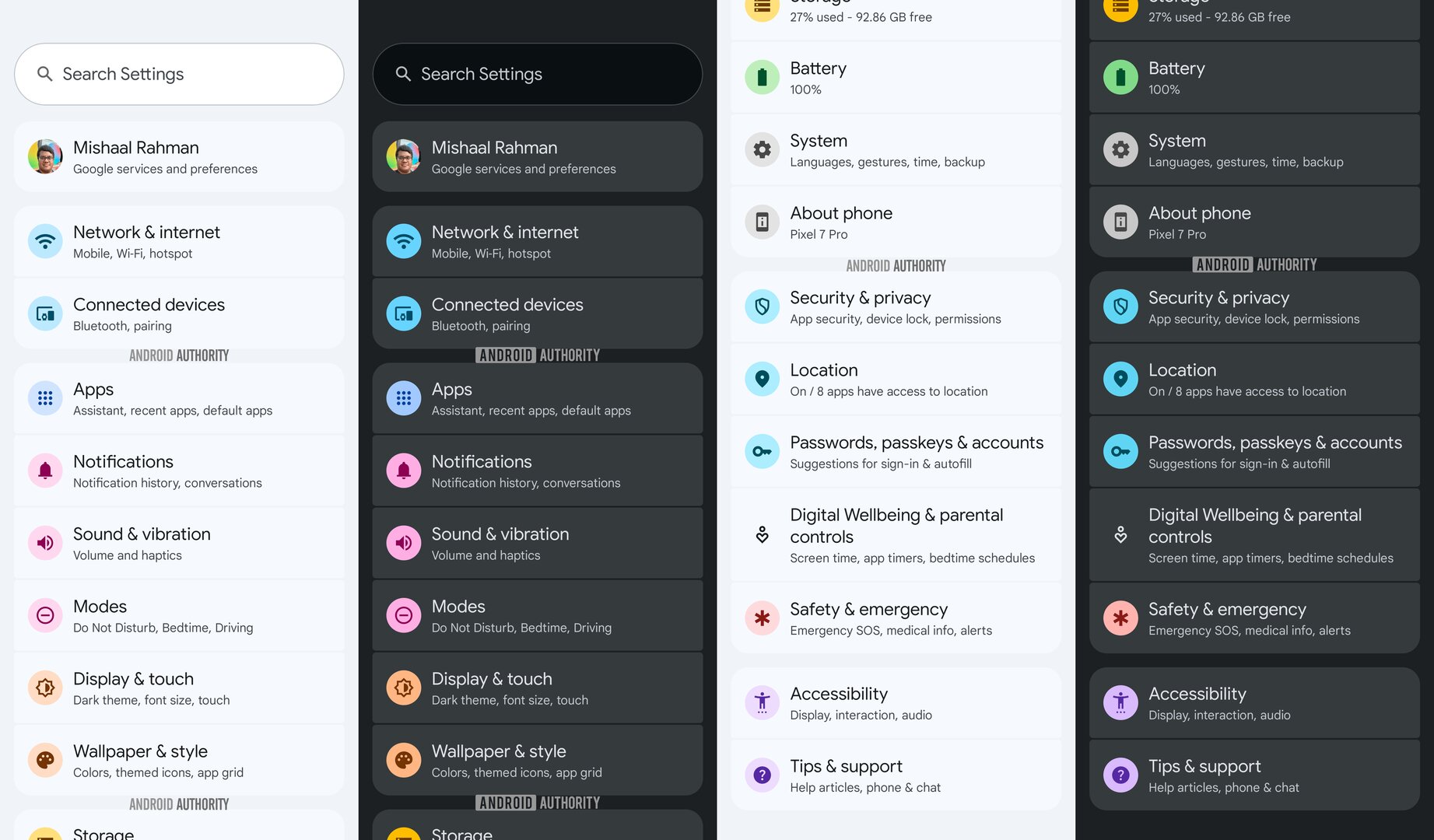Tap the Wallpaper & style palette icon, dark theme
The image size is (1434, 840).
click(404, 760)
